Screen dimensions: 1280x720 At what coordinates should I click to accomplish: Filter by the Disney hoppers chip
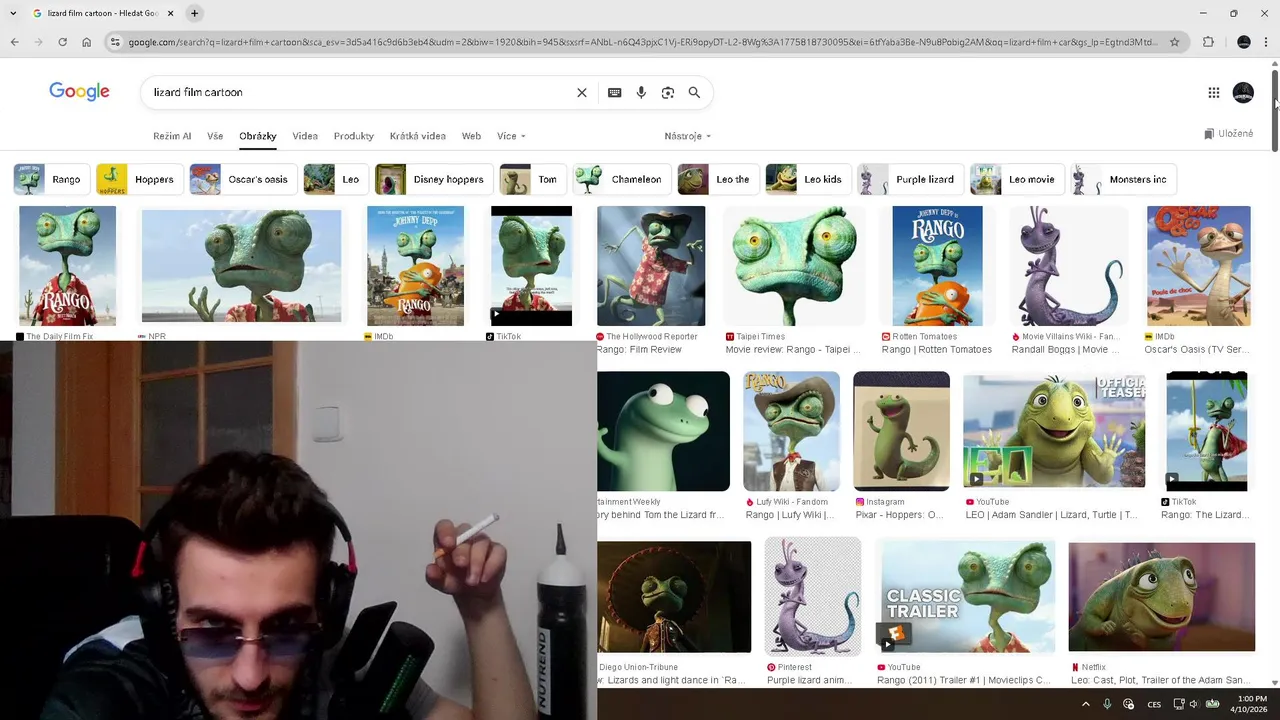(x=434, y=179)
